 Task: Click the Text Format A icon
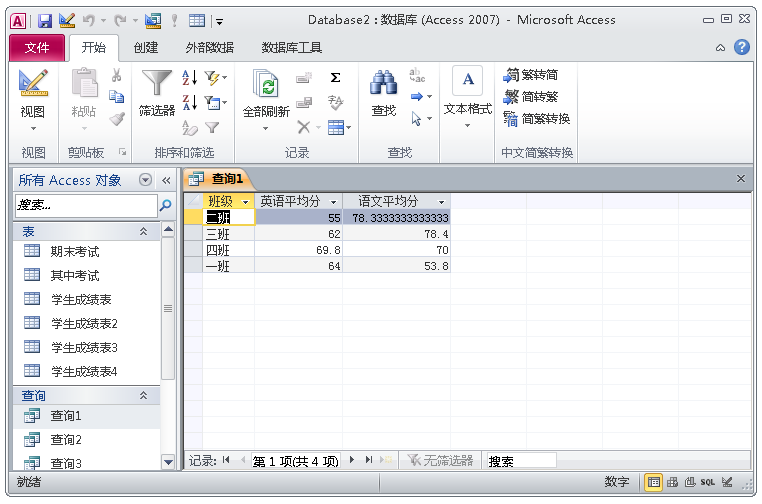point(468,80)
